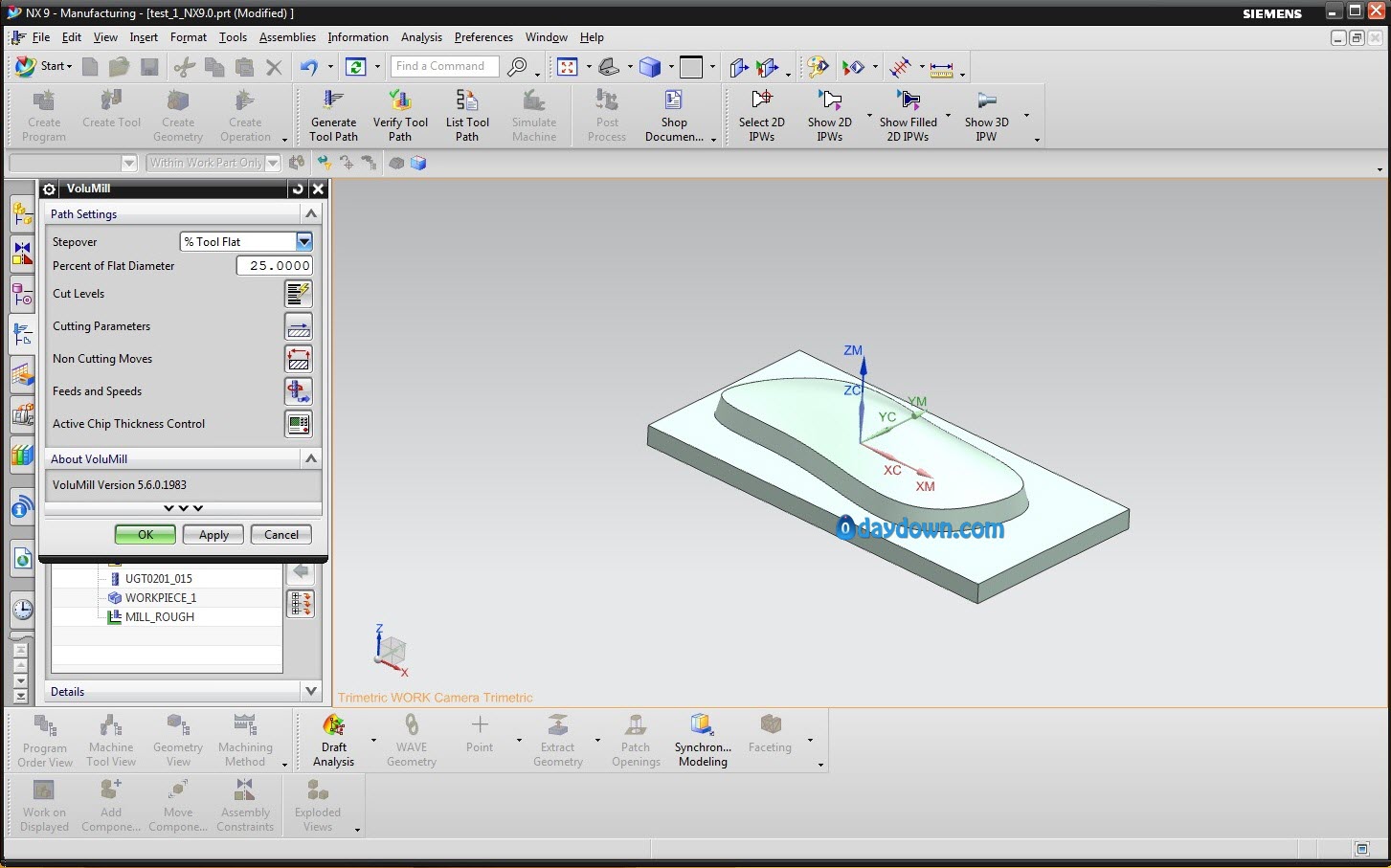Click the Operation Navigator sidebar tab icon

coord(23,334)
